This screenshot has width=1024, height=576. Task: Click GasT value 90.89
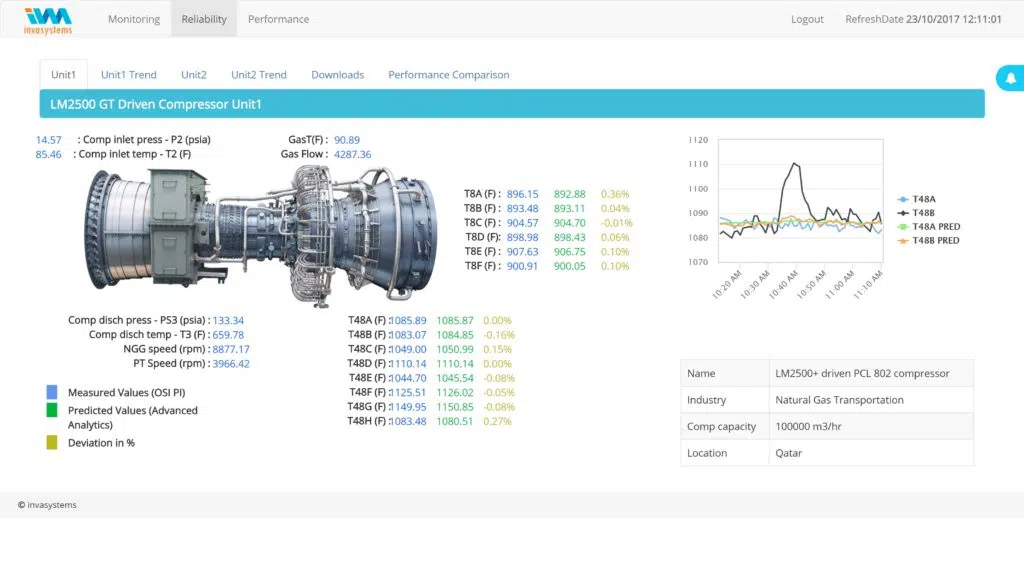(347, 140)
